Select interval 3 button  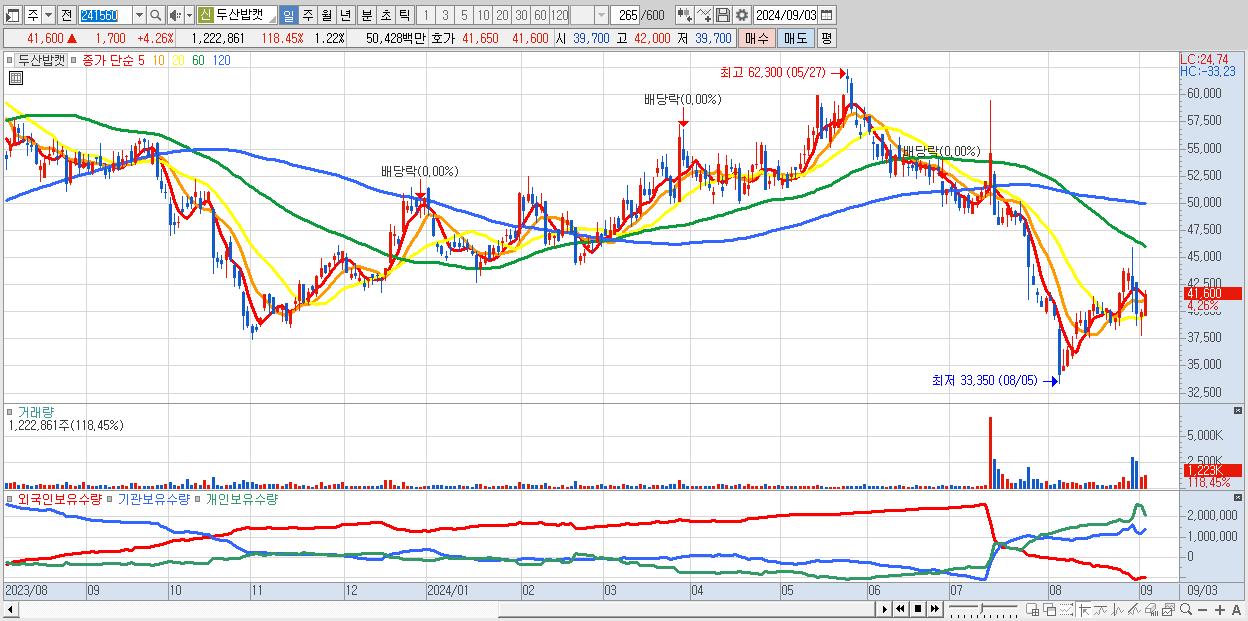point(445,16)
